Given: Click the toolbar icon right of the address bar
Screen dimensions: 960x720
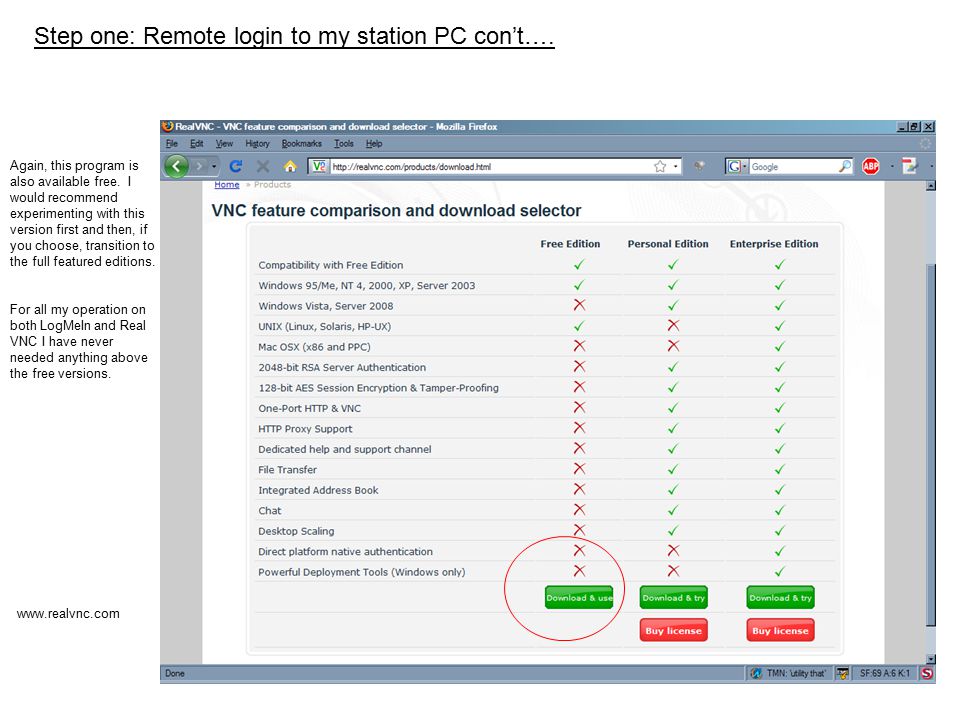Looking at the screenshot, I should coord(699,166).
